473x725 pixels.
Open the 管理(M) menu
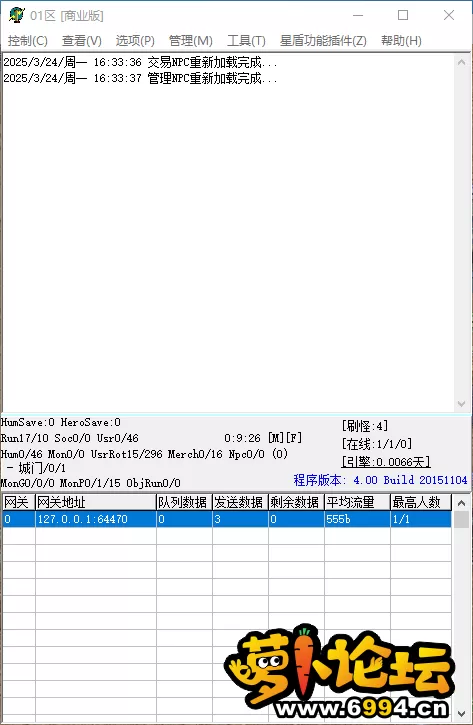(x=190, y=41)
